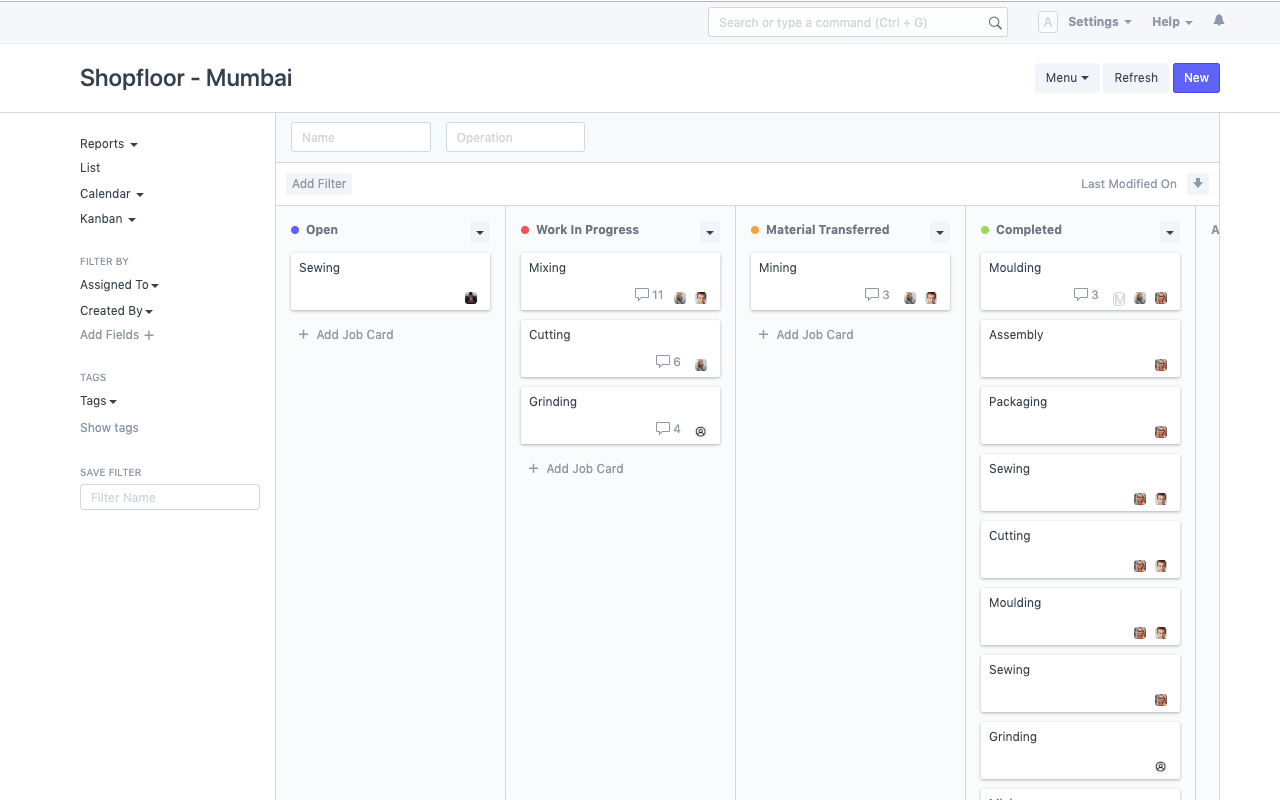Image resolution: width=1280 pixels, height=800 pixels.
Task: Toggle sort direction arrow button
Action: pos(1197,184)
